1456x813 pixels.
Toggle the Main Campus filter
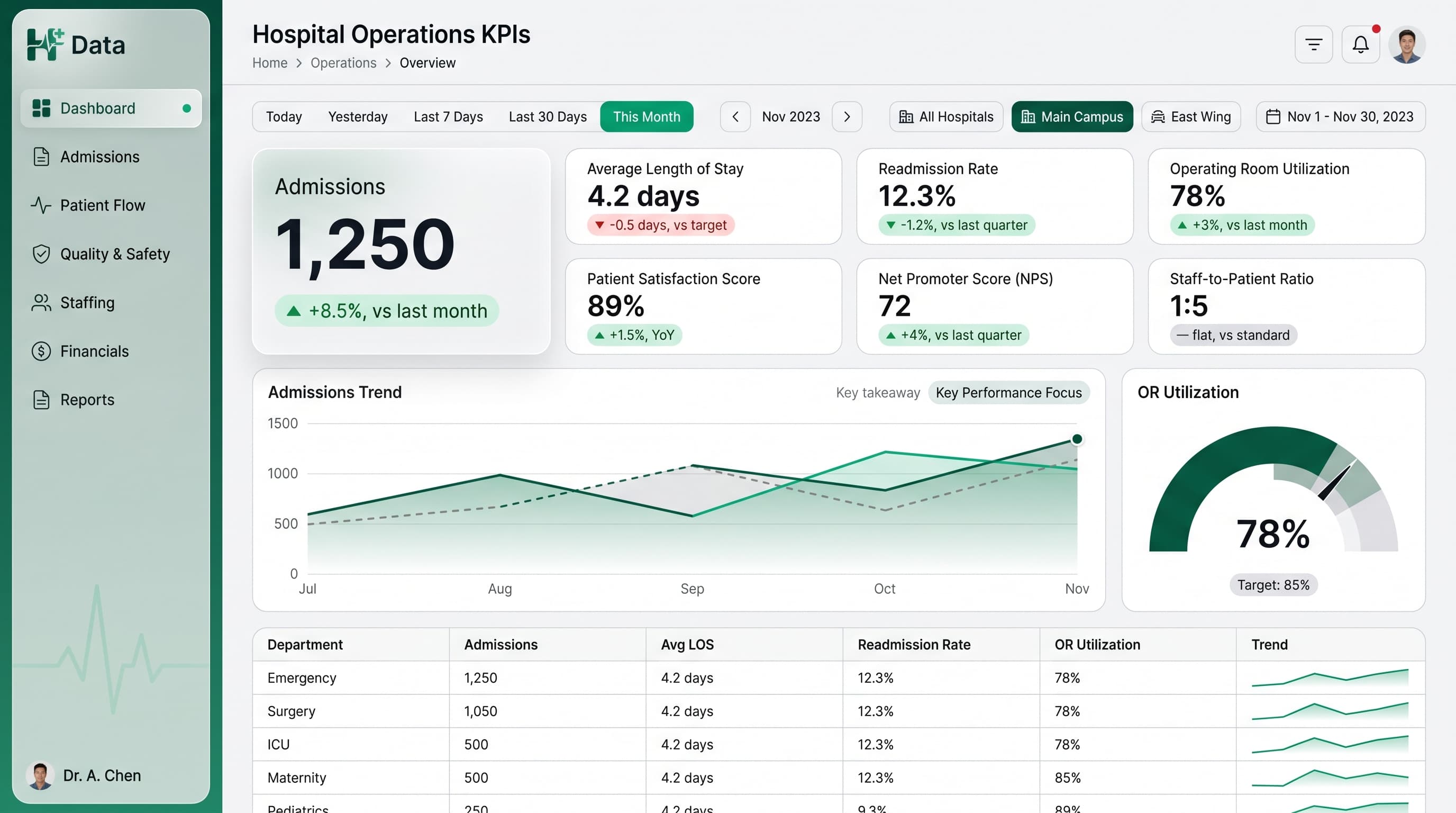(1072, 116)
